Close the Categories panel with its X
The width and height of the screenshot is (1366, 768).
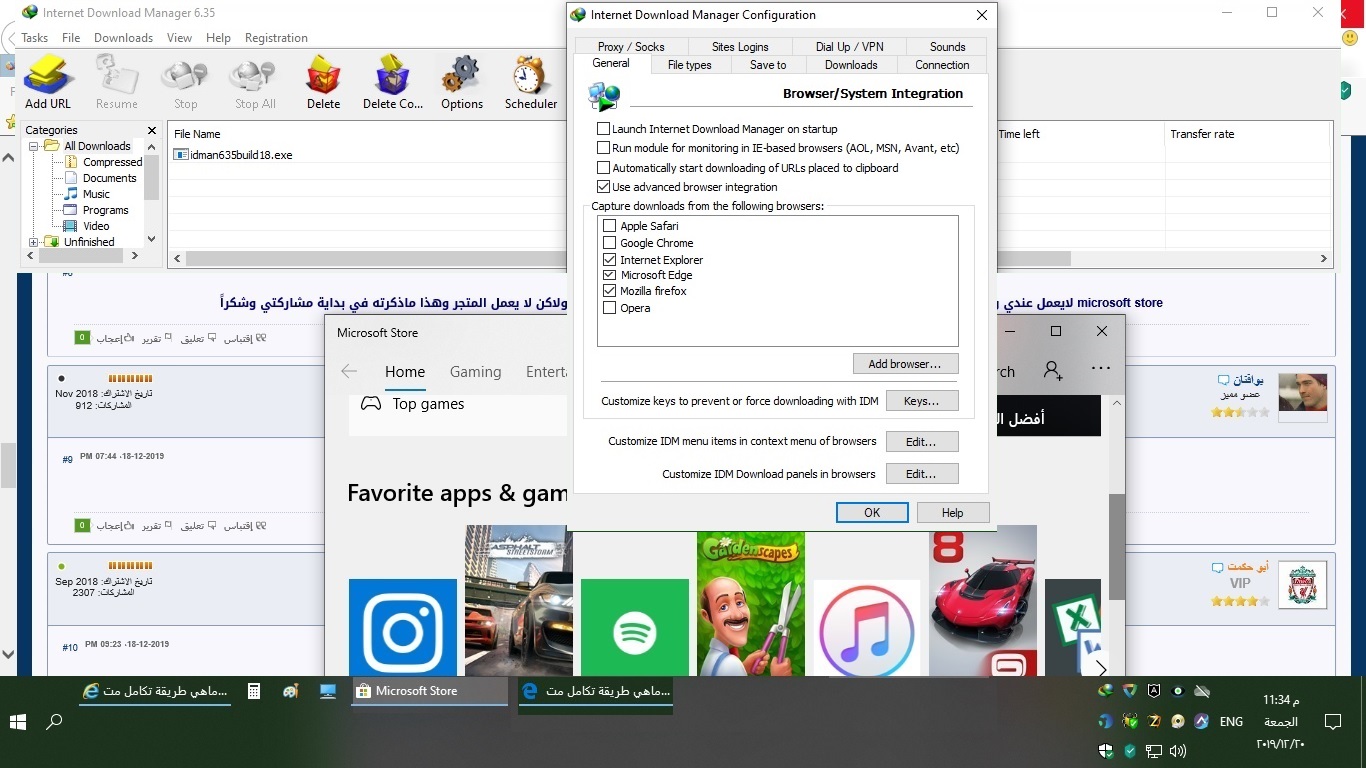[152, 130]
